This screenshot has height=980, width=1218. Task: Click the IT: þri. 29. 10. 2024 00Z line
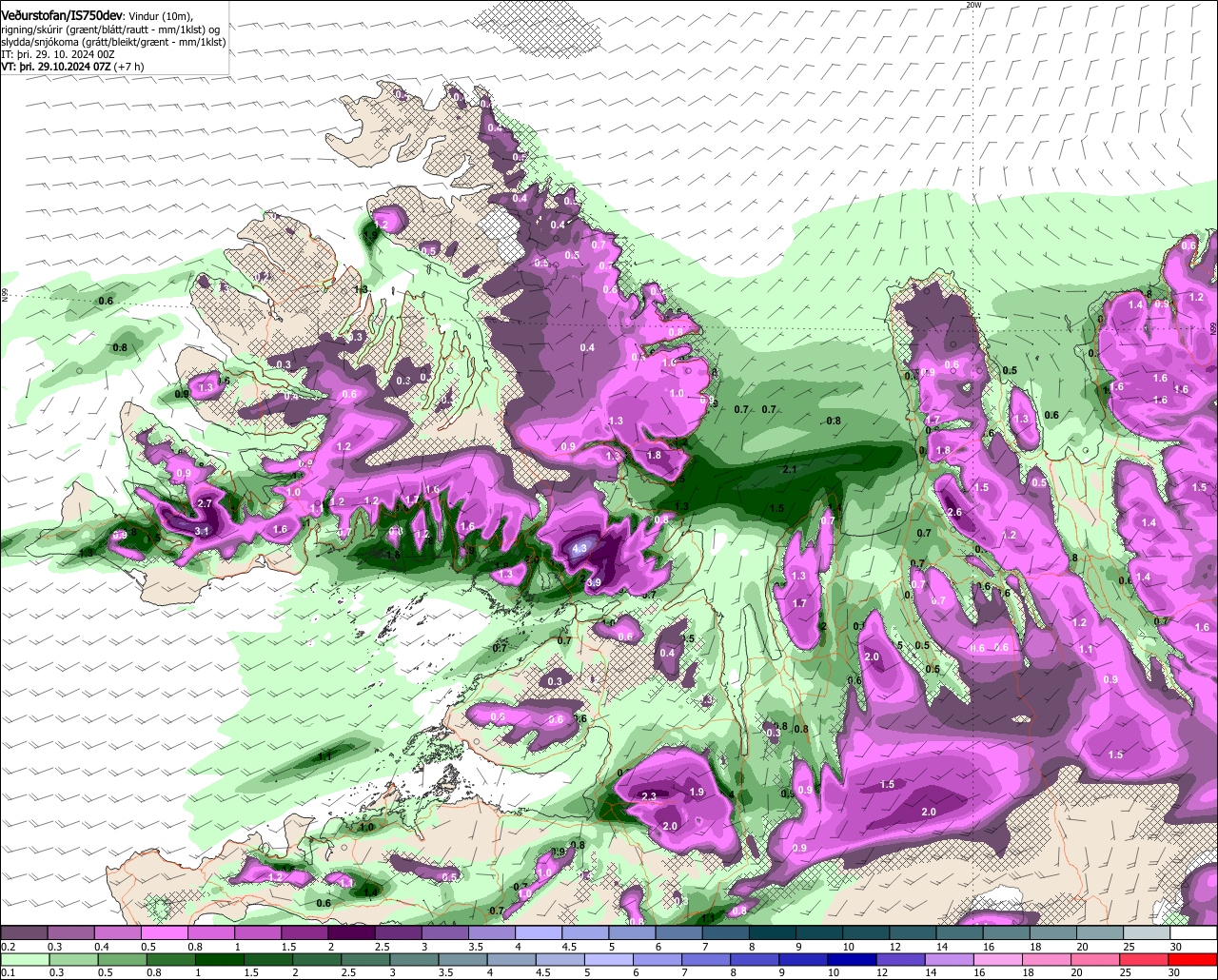pos(58,54)
